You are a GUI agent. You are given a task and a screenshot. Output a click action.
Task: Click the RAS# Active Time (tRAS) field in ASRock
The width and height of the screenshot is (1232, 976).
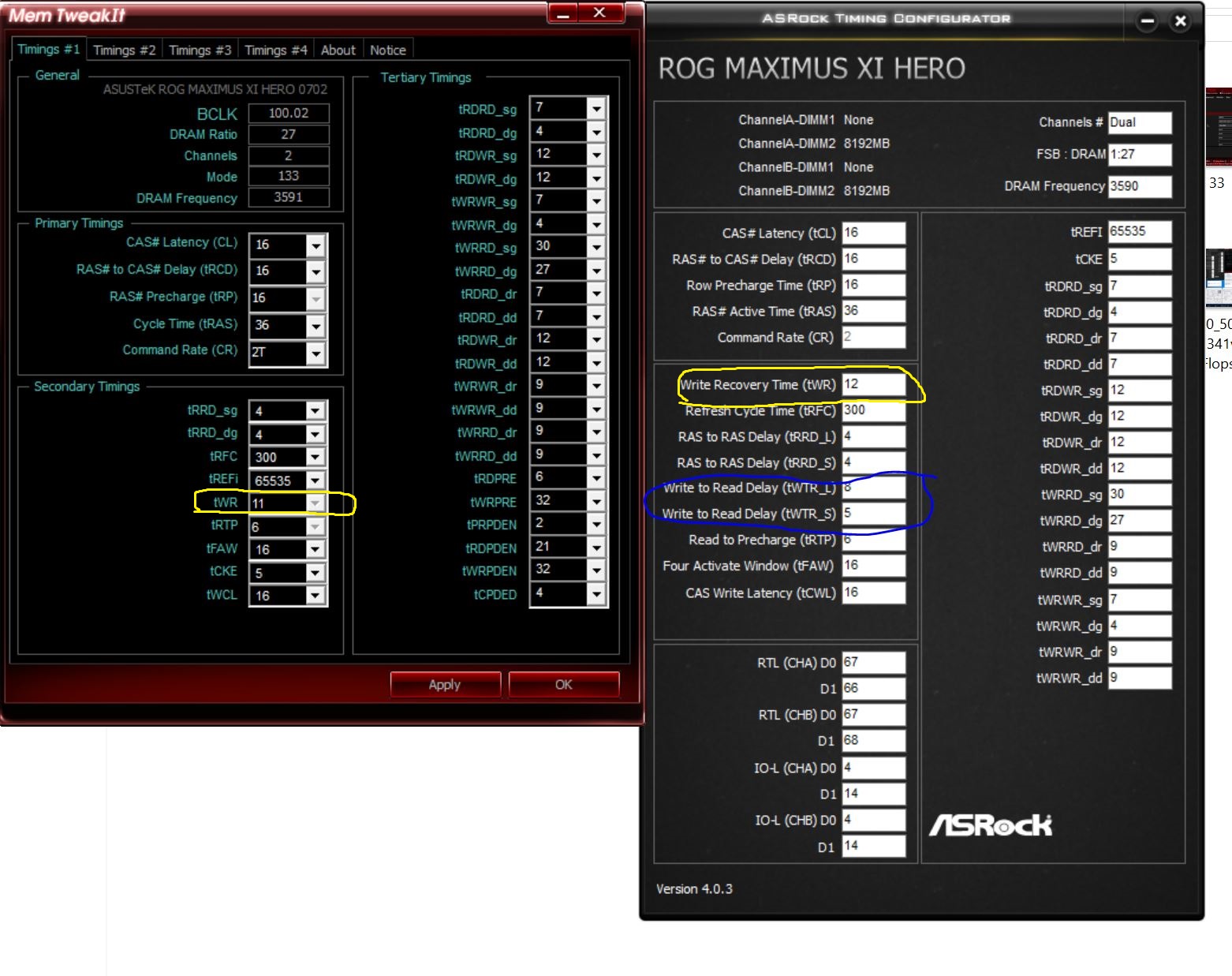pyautogui.click(x=874, y=311)
